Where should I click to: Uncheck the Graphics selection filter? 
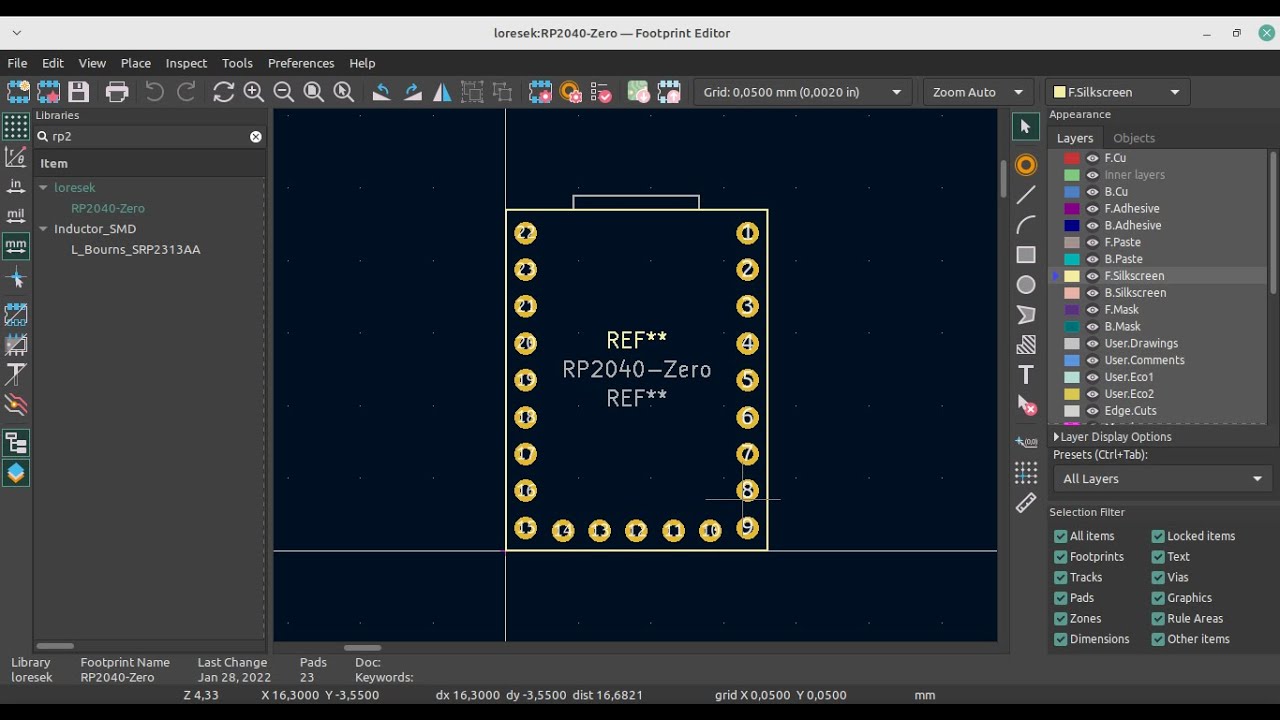pyautogui.click(x=1158, y=598)
